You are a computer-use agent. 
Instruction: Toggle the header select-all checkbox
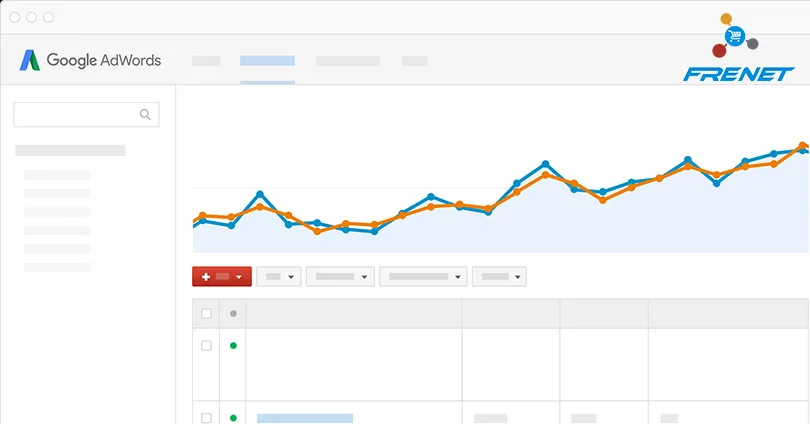pyautogui.click(x=206, y=313)
